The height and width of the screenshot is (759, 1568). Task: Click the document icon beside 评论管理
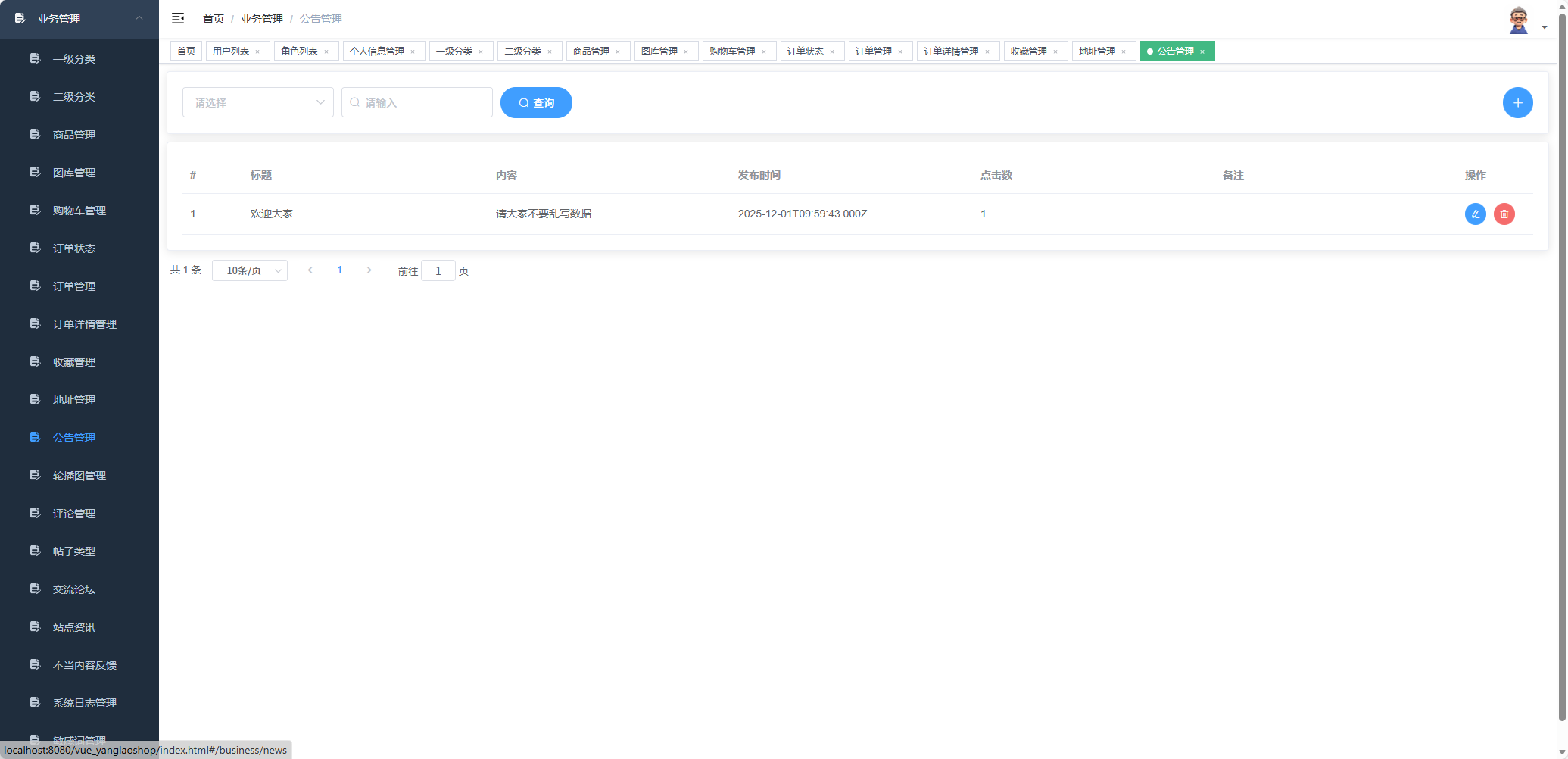[35, 513]
